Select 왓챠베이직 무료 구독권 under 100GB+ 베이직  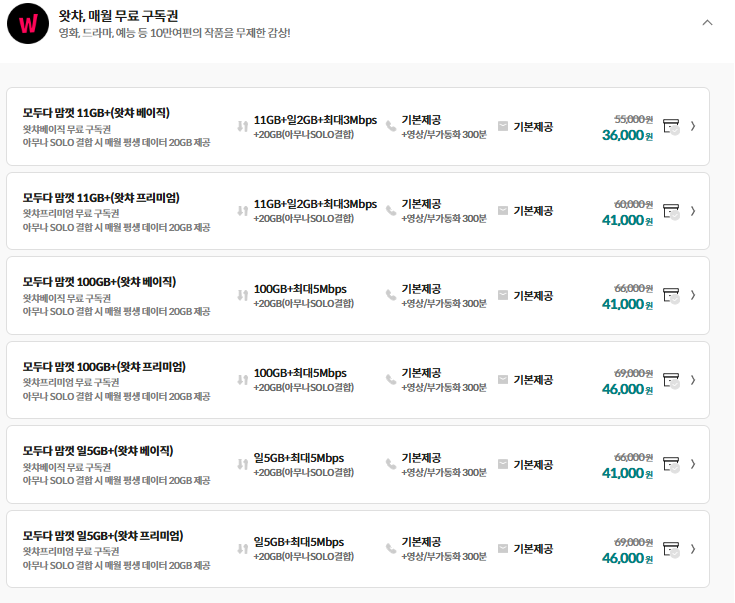(67, 298)
